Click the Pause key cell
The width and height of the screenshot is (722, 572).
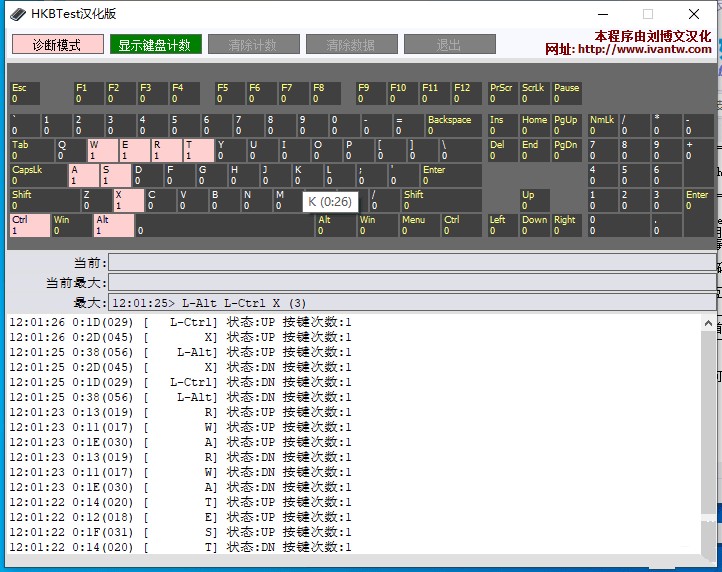point(567,93)
